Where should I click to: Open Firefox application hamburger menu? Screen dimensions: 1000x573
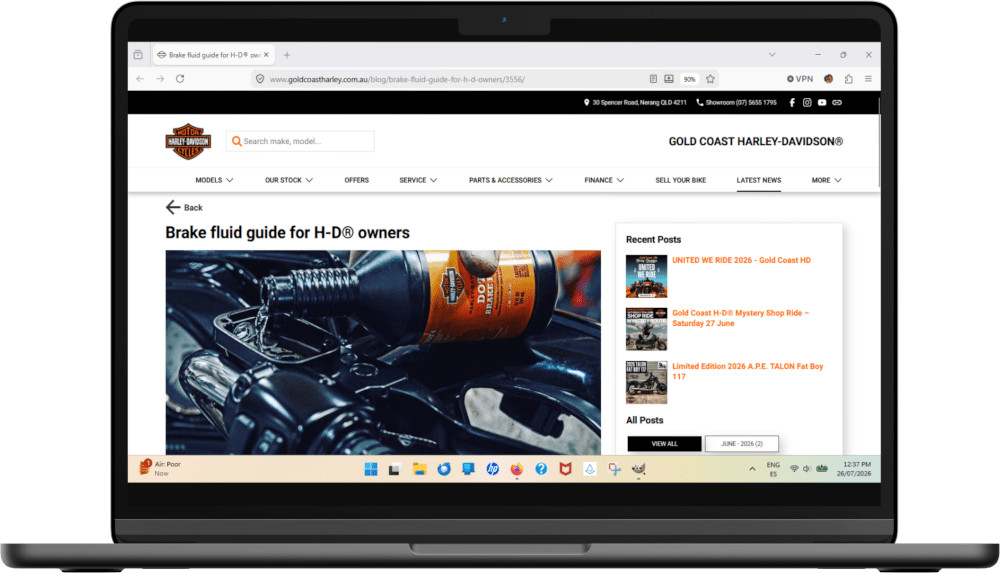click(x=868, y=79)
